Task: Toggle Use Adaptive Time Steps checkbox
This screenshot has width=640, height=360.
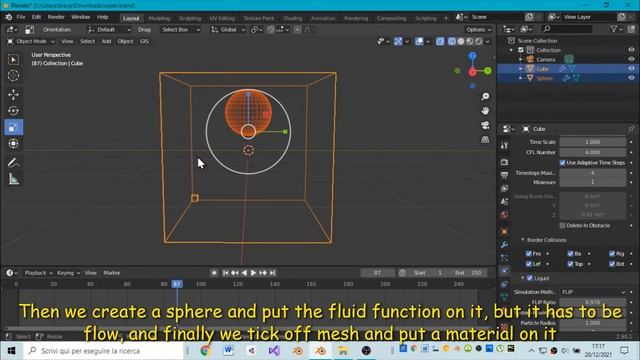Action: [562, 162]
